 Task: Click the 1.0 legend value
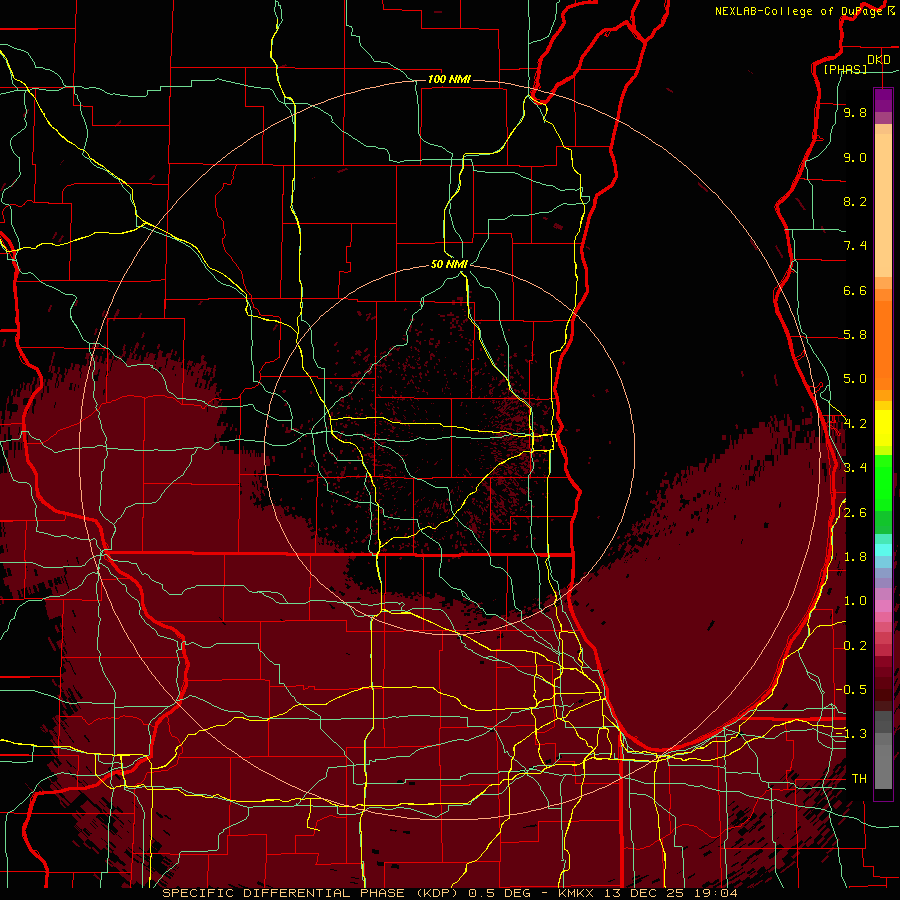[855, 601]
